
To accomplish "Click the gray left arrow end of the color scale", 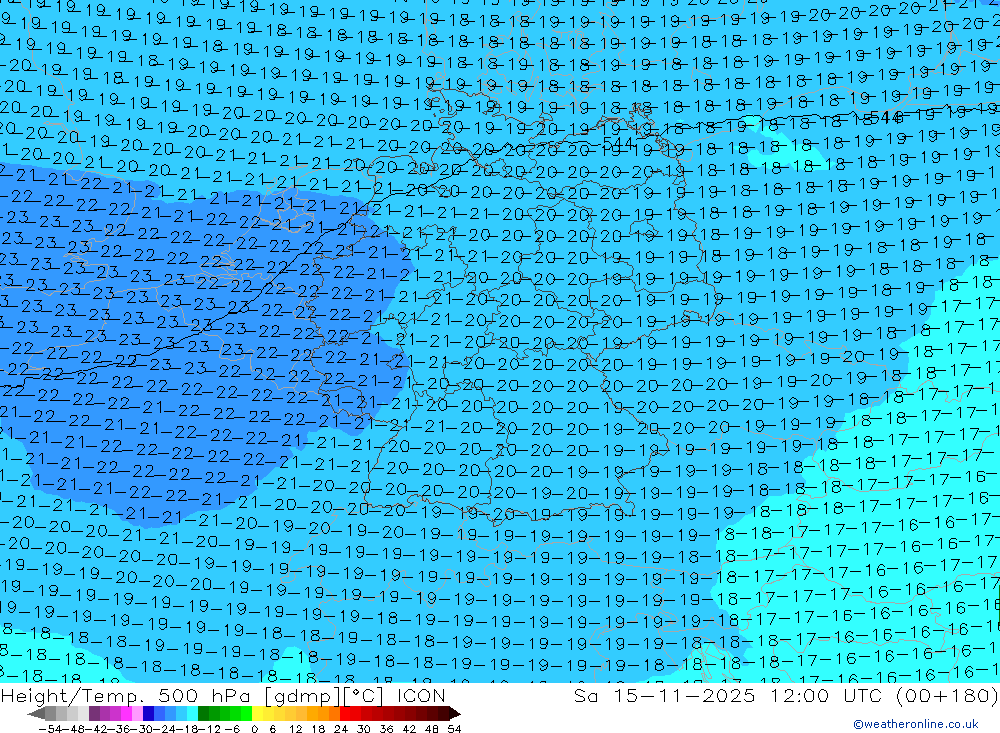I will pos(36,713).
